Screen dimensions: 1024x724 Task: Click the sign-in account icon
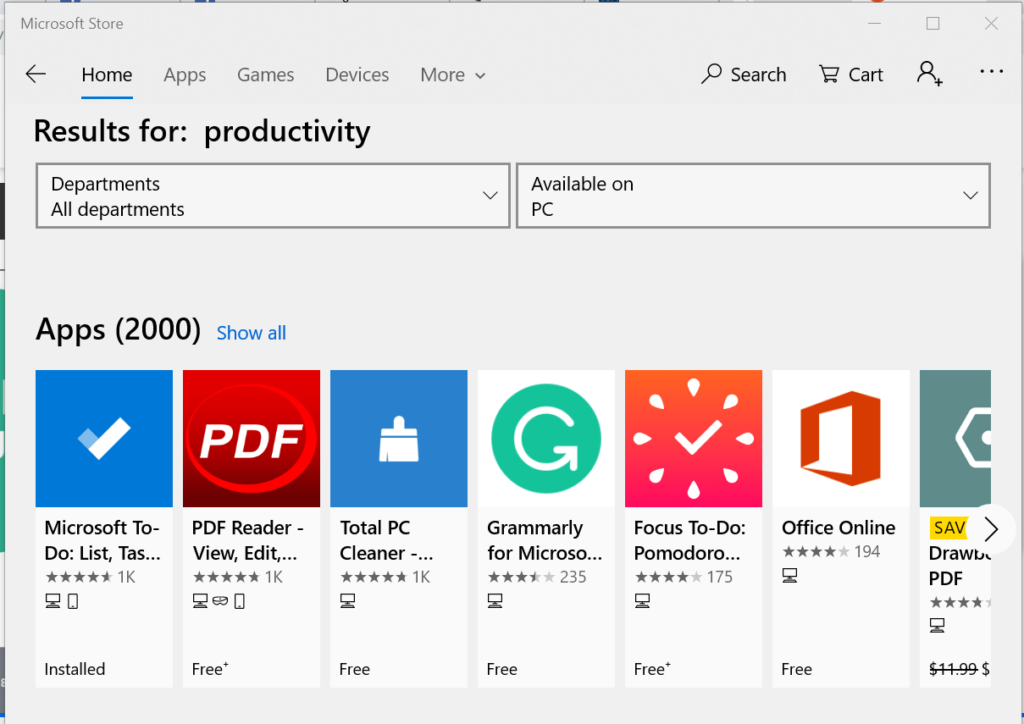929,74
